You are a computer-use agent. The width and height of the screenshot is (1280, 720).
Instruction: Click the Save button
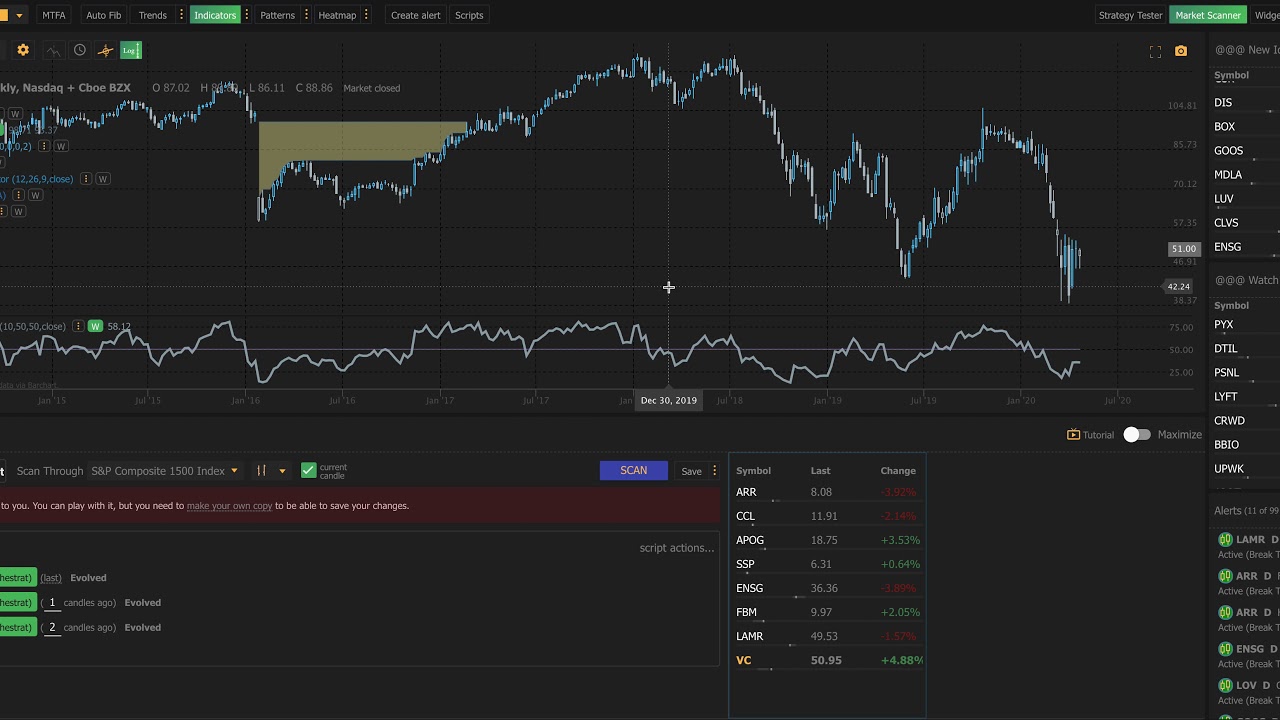[x=692, y=471]
